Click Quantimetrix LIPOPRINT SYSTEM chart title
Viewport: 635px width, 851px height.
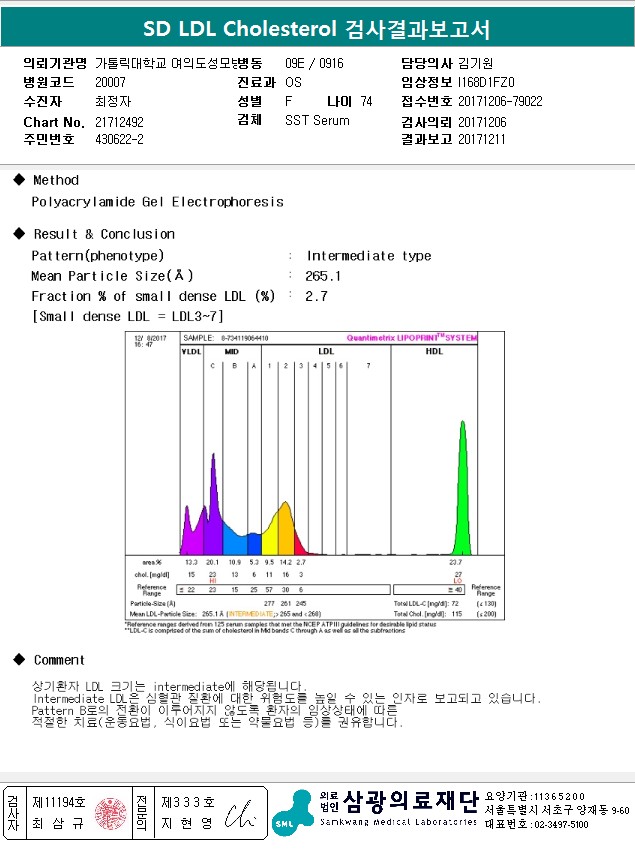click(x=412, y=338)
